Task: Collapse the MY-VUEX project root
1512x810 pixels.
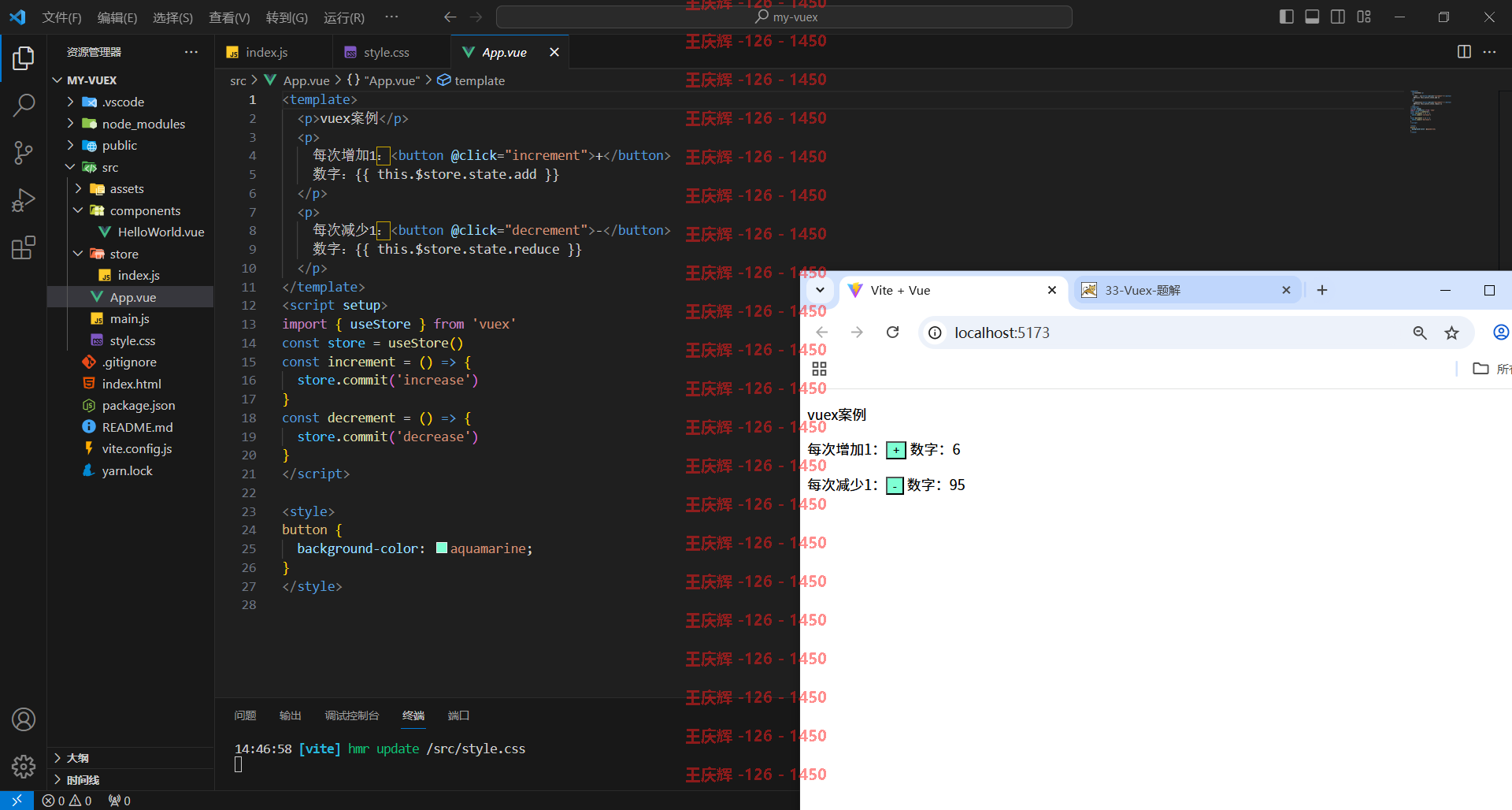Action: coord(57,80)
